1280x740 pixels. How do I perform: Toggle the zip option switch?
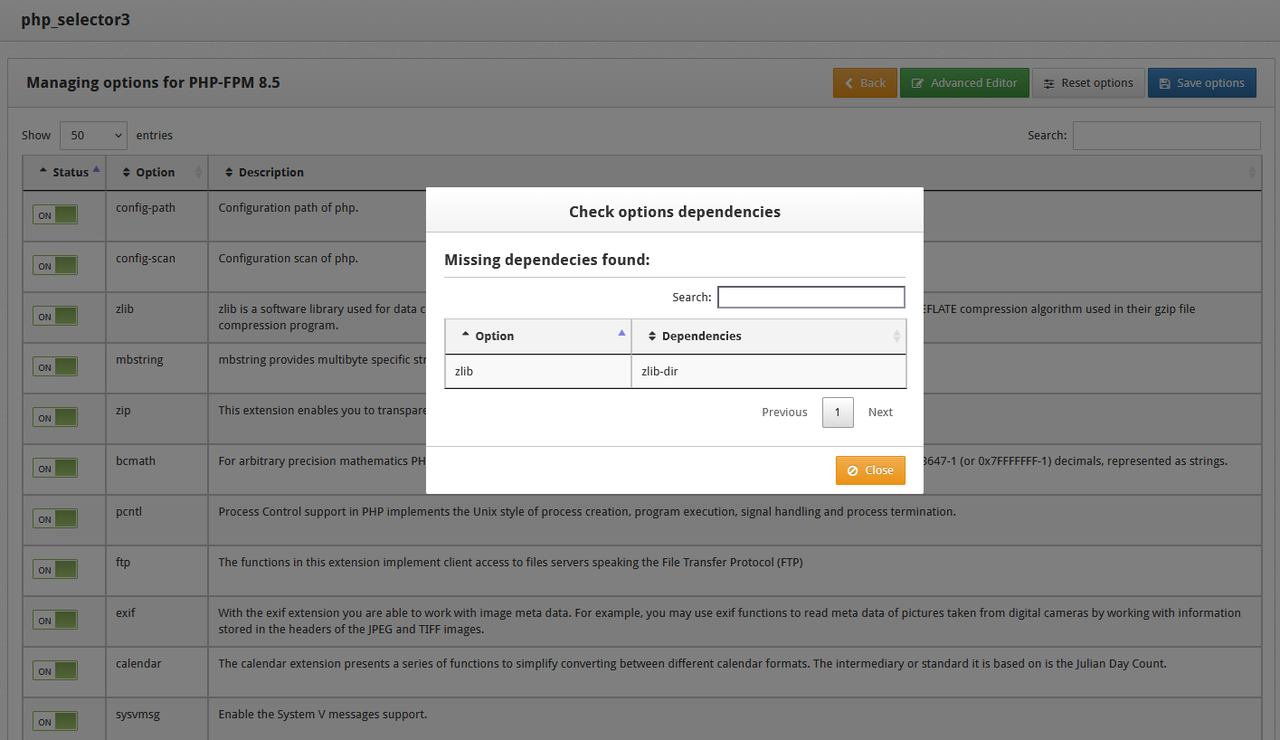click(x=55, y=417)
